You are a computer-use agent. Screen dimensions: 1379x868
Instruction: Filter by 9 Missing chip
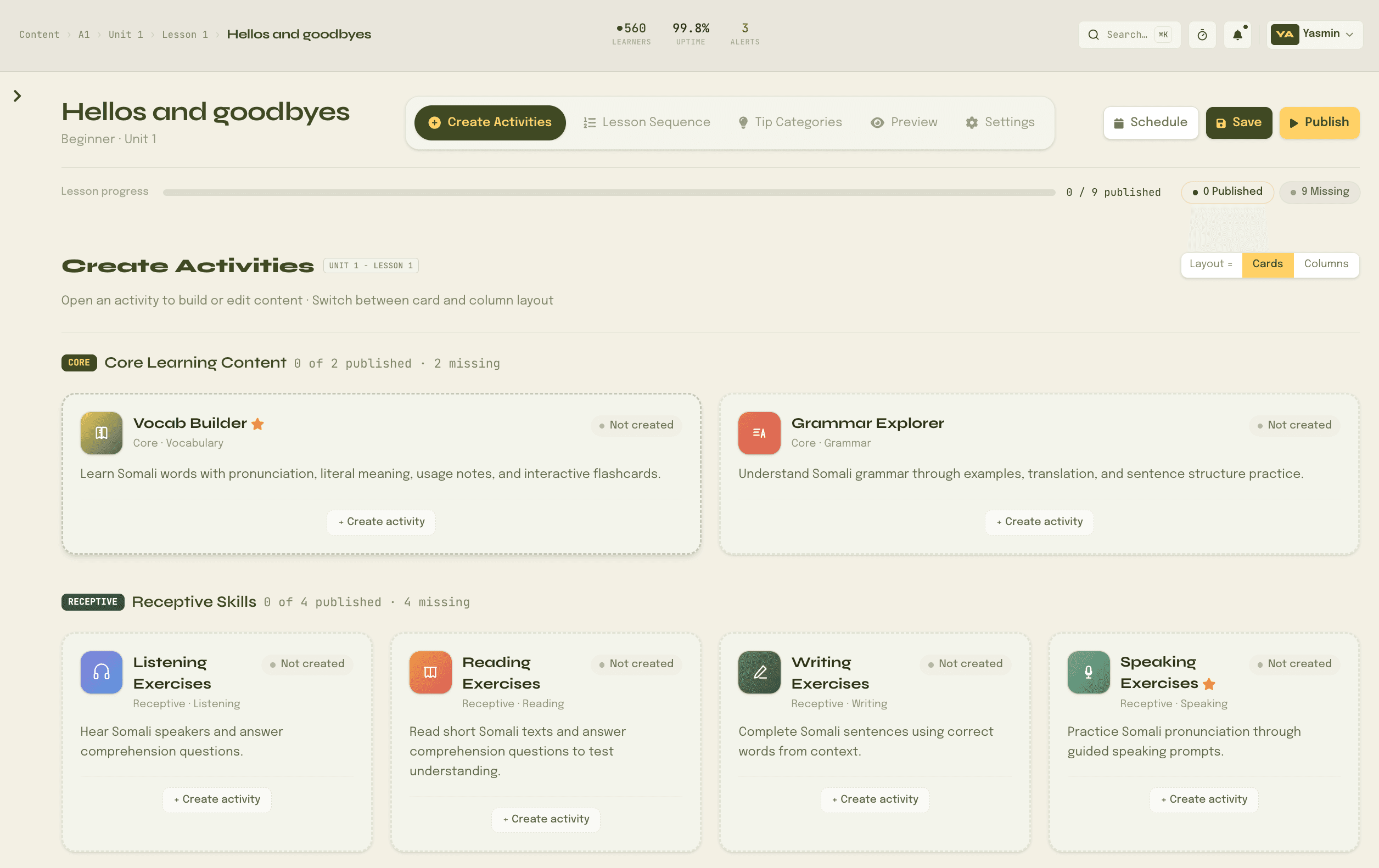click(1320, 191)
